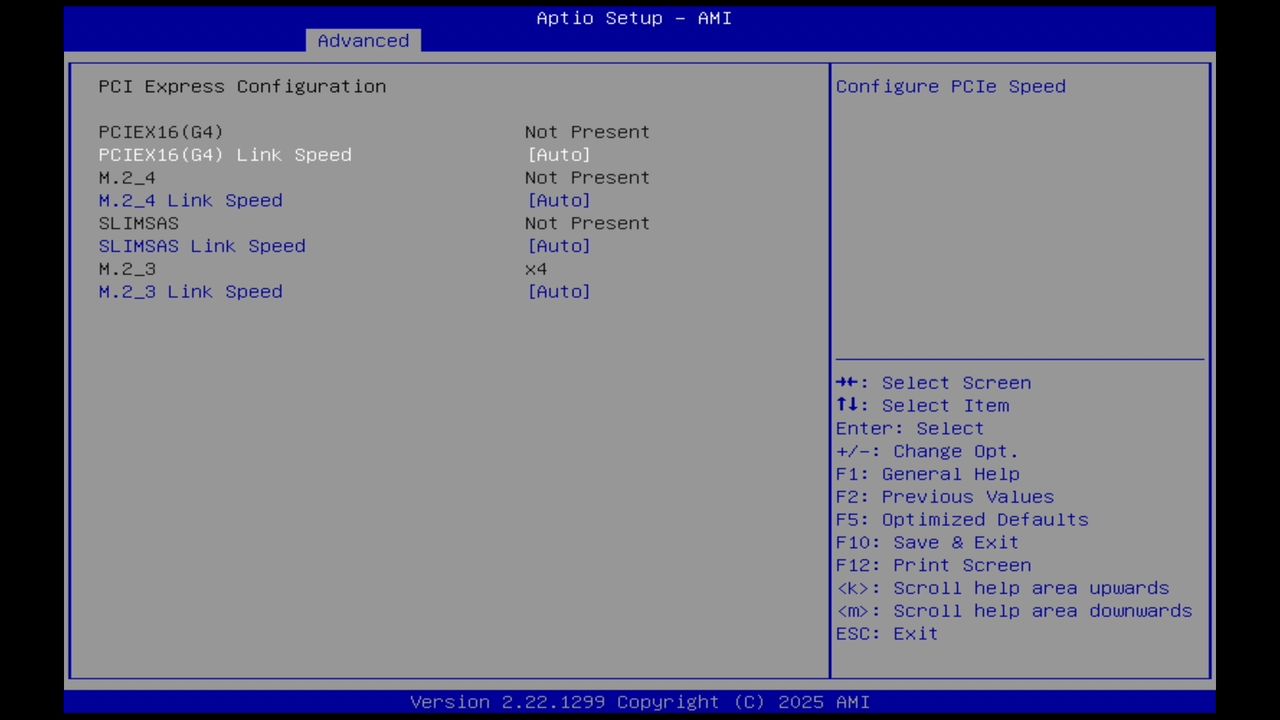Viewport: 1280px width, 720px height.
Task: Click the Aptio Setup title bar
Action: pyautogui.click(x=633, y=18)
